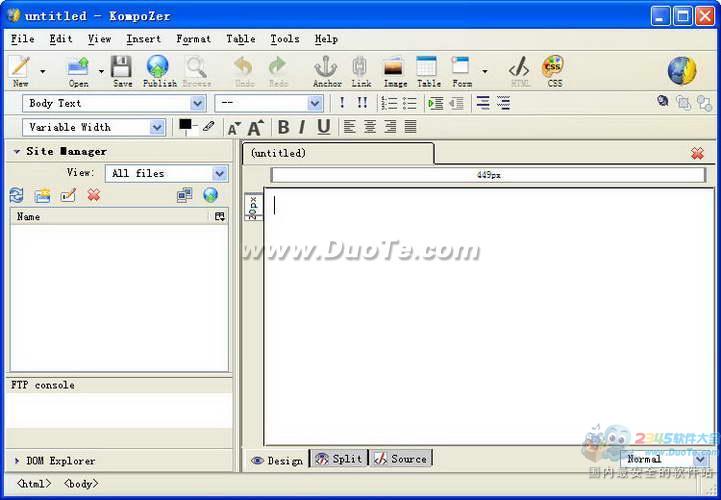Open the Variable Width font dropdown
Screen dimensions: 721x500
click(x=94, y=127)
